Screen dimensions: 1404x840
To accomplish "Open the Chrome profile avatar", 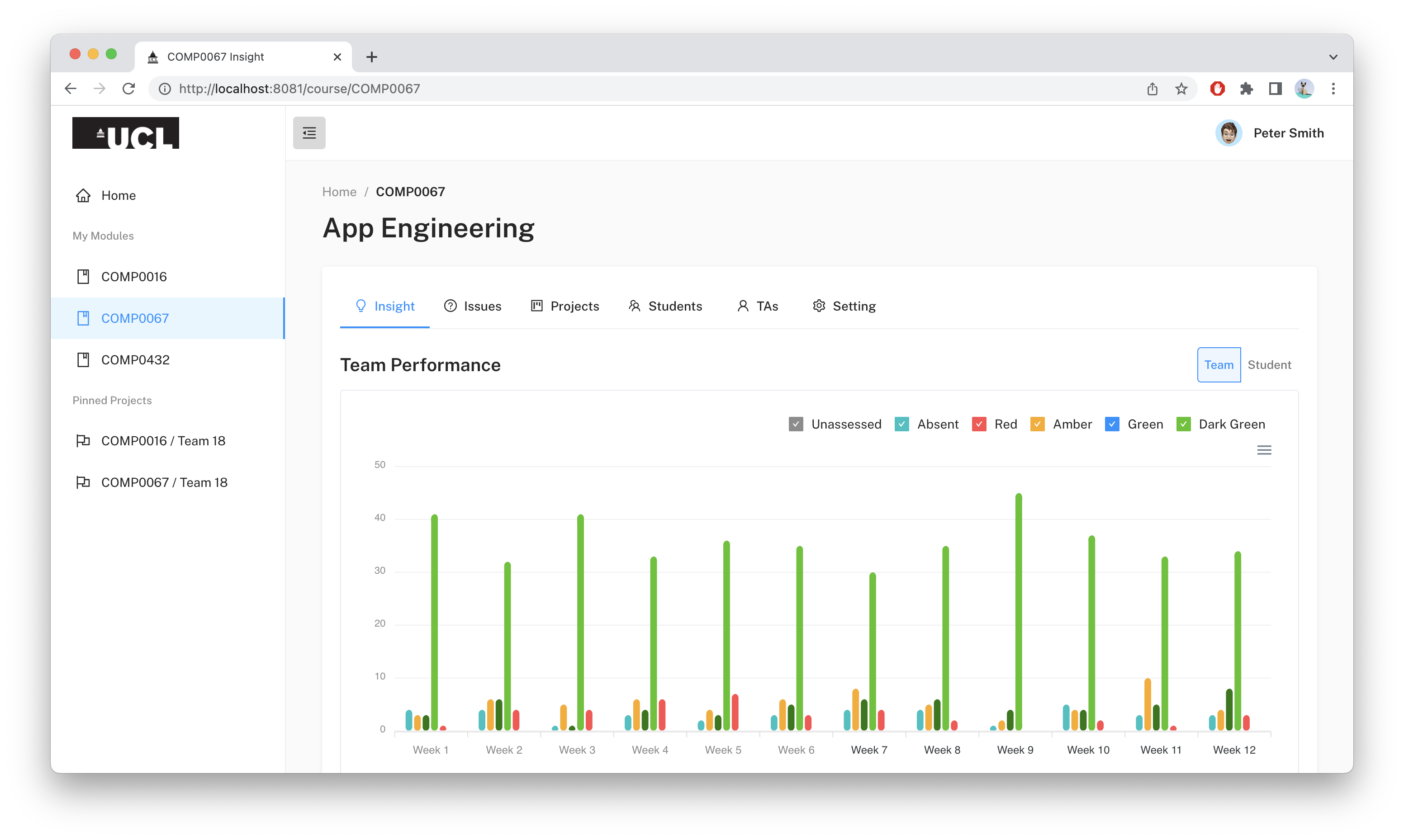I will pos(1304,89).
